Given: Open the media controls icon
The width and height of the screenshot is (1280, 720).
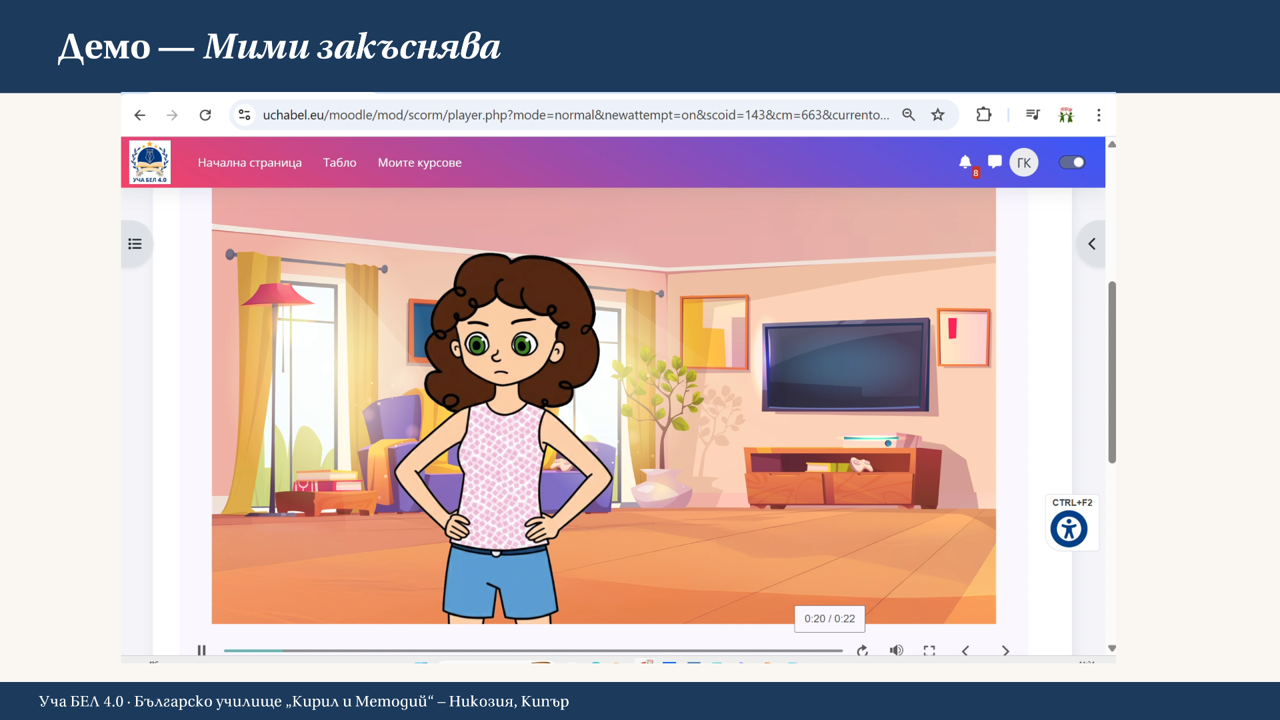Looking at the screenshot, I should 1033,115.
